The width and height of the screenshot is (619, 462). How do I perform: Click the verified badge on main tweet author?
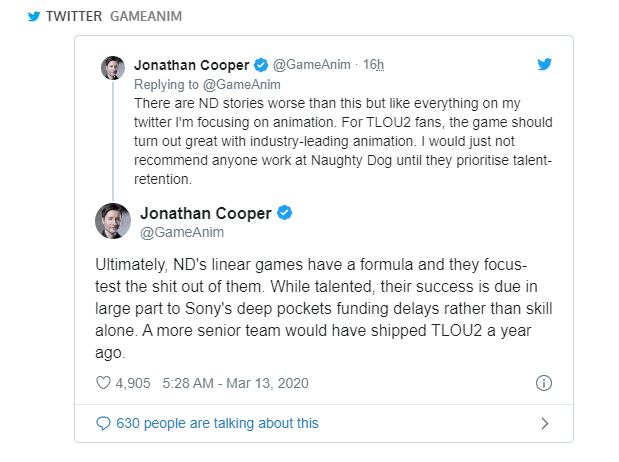click(x=284, y=213)
